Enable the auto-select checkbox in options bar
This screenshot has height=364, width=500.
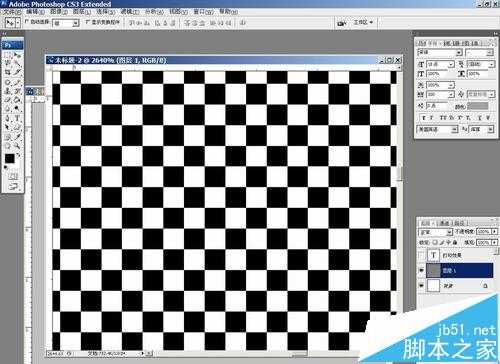pos(27,22)
